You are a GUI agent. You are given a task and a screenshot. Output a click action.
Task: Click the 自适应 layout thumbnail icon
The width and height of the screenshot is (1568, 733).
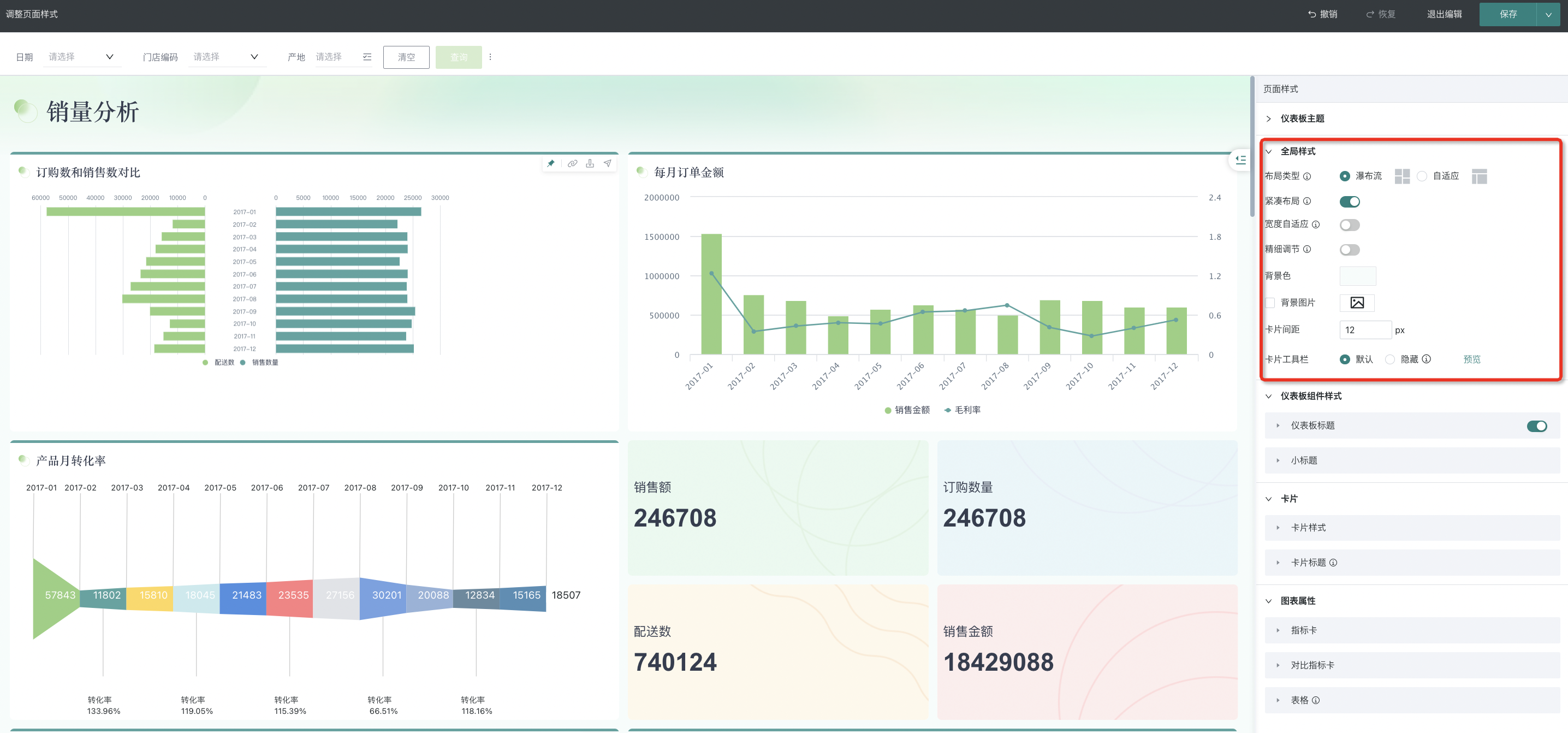(1479, 176)
